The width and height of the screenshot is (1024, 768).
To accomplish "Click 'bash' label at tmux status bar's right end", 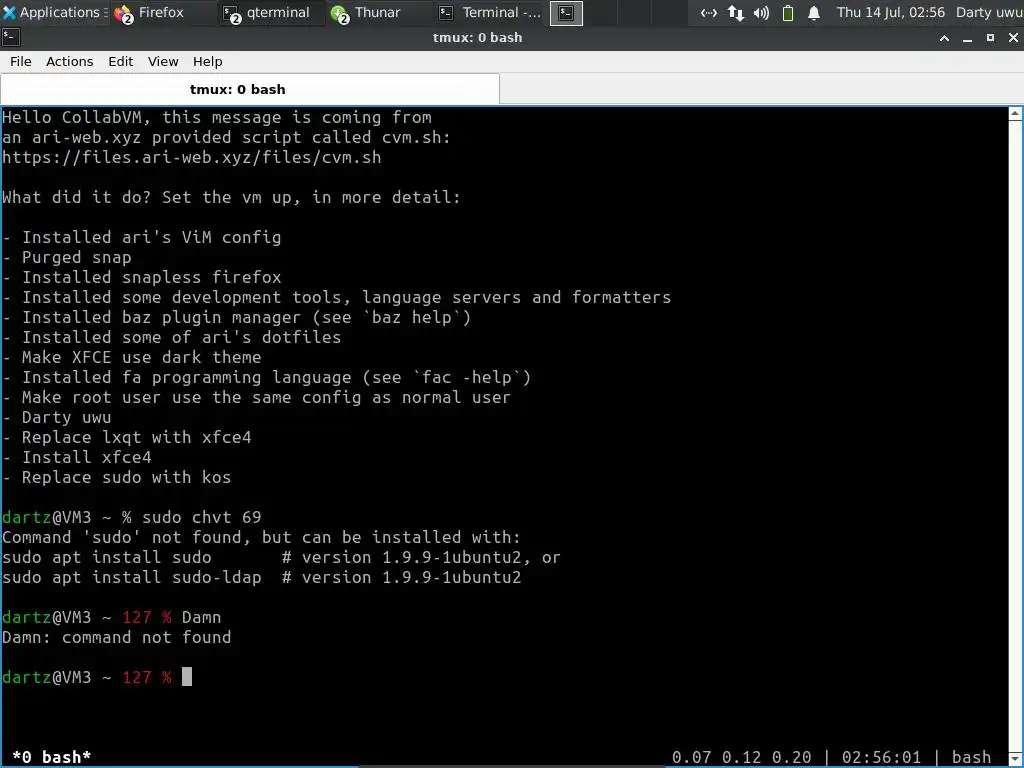I will point(971,757).
